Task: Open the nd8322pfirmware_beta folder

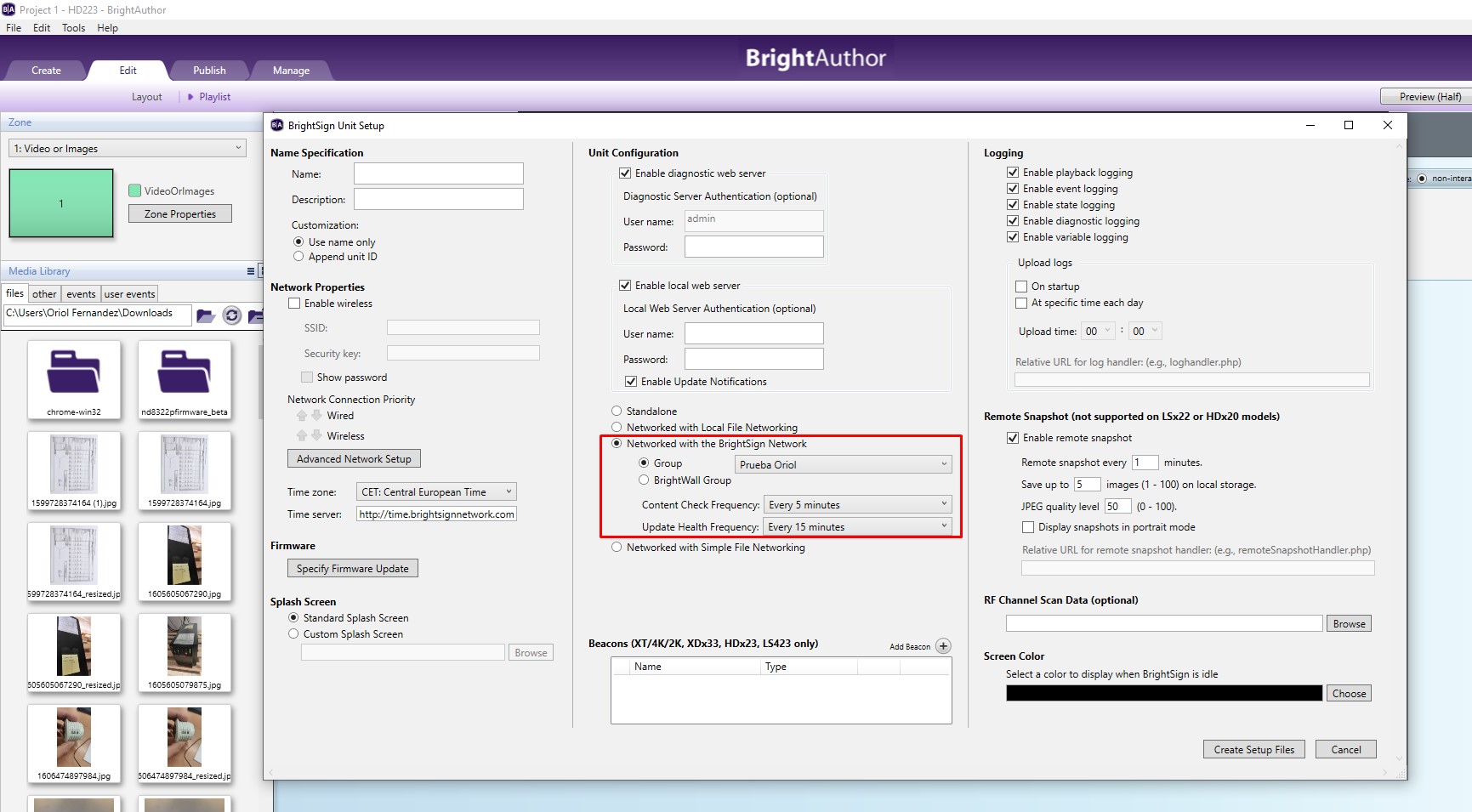Action: [x=185, y=379]
